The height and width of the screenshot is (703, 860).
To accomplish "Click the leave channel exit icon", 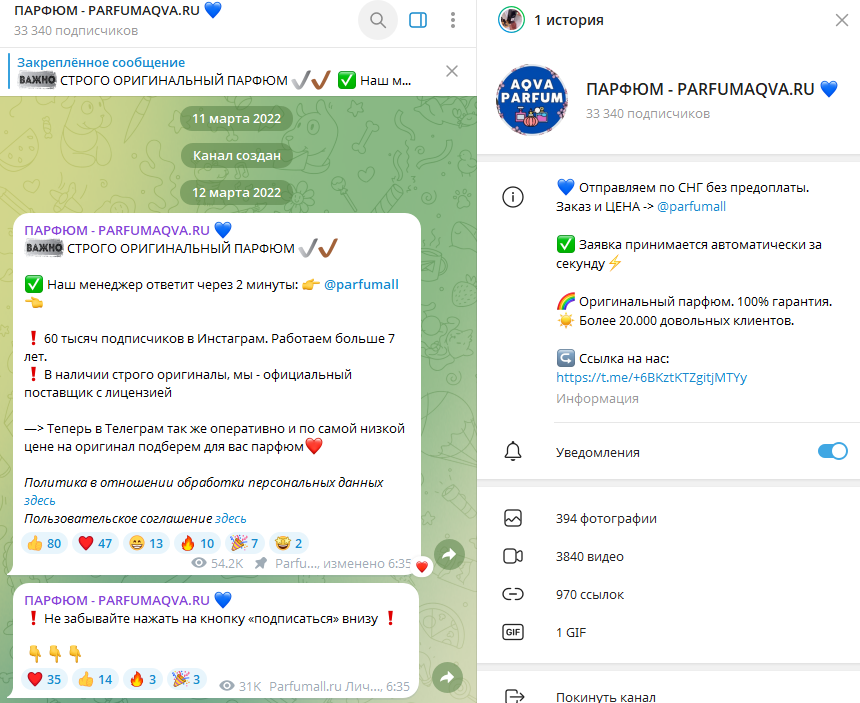I will point(514,696).
